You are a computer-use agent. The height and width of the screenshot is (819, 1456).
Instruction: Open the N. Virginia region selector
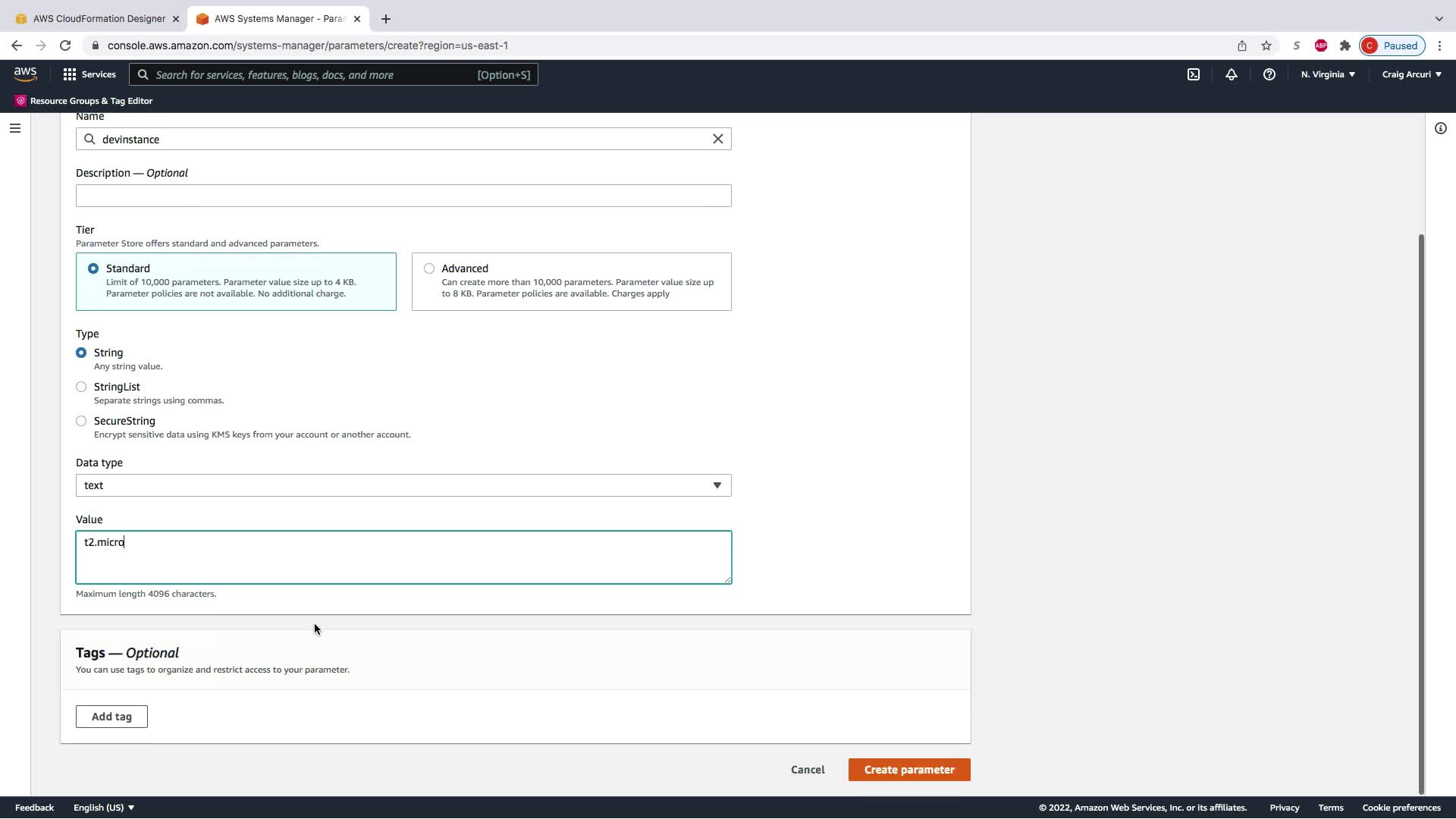1328,74
